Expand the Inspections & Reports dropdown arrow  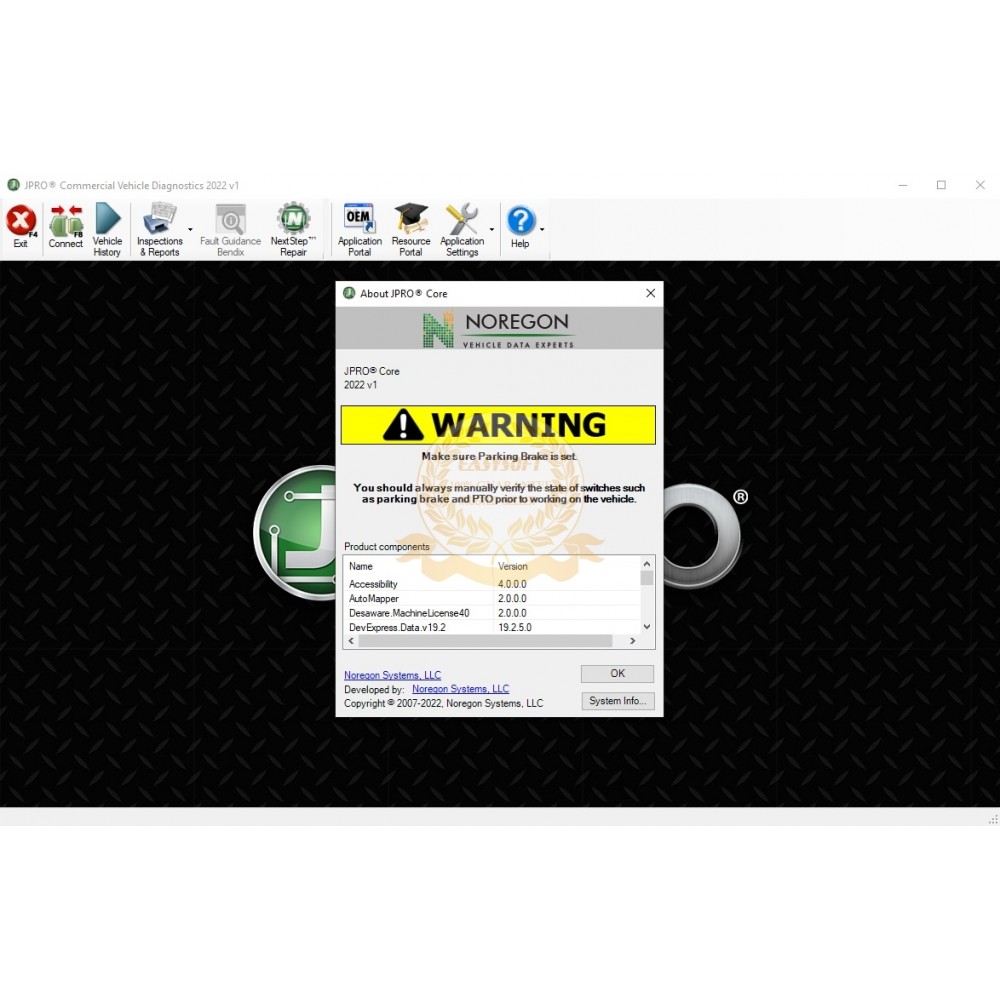pyautogui.click(x=190, y=230)
